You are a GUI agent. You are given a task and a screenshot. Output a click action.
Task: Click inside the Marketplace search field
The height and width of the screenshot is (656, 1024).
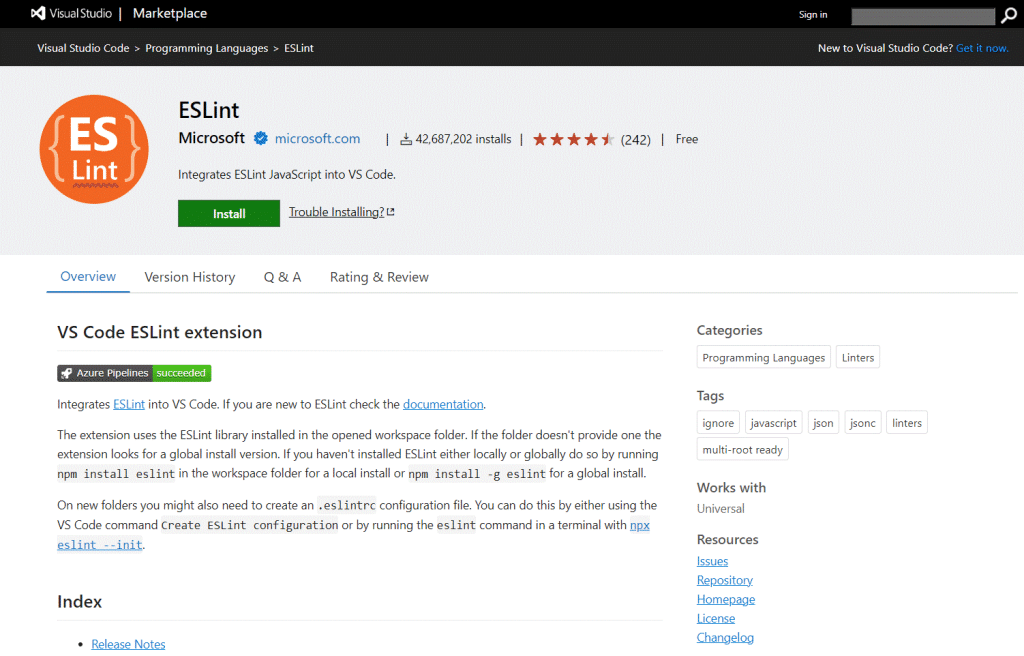pyautogui.click(x=923, y=16)
